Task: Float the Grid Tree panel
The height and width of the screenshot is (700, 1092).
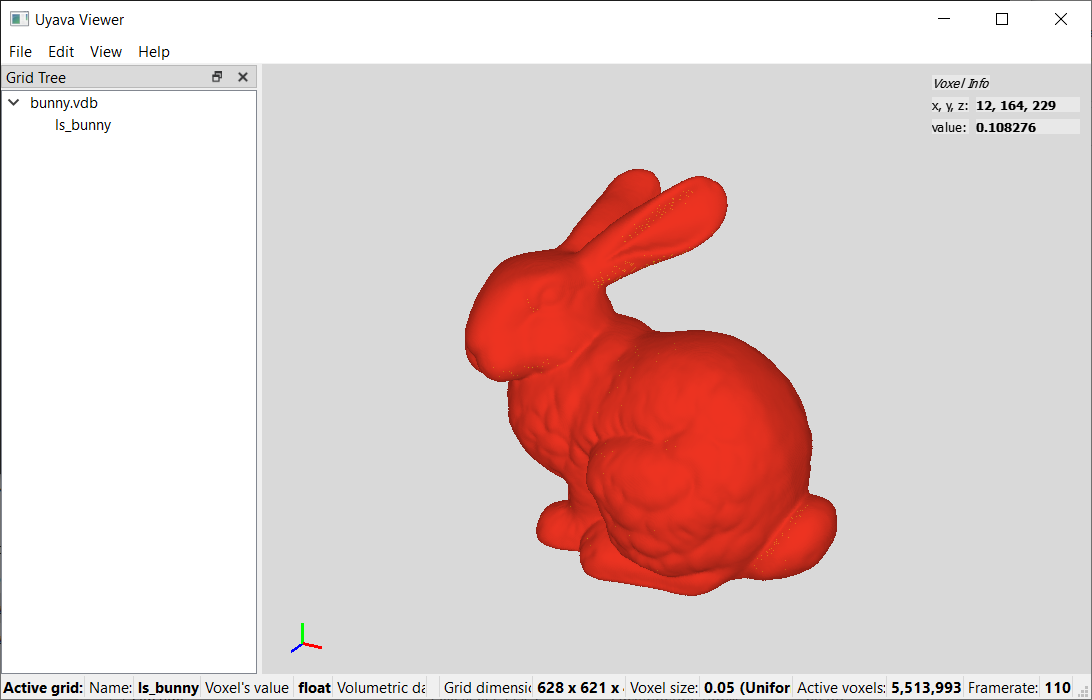Action: [217, 77]
